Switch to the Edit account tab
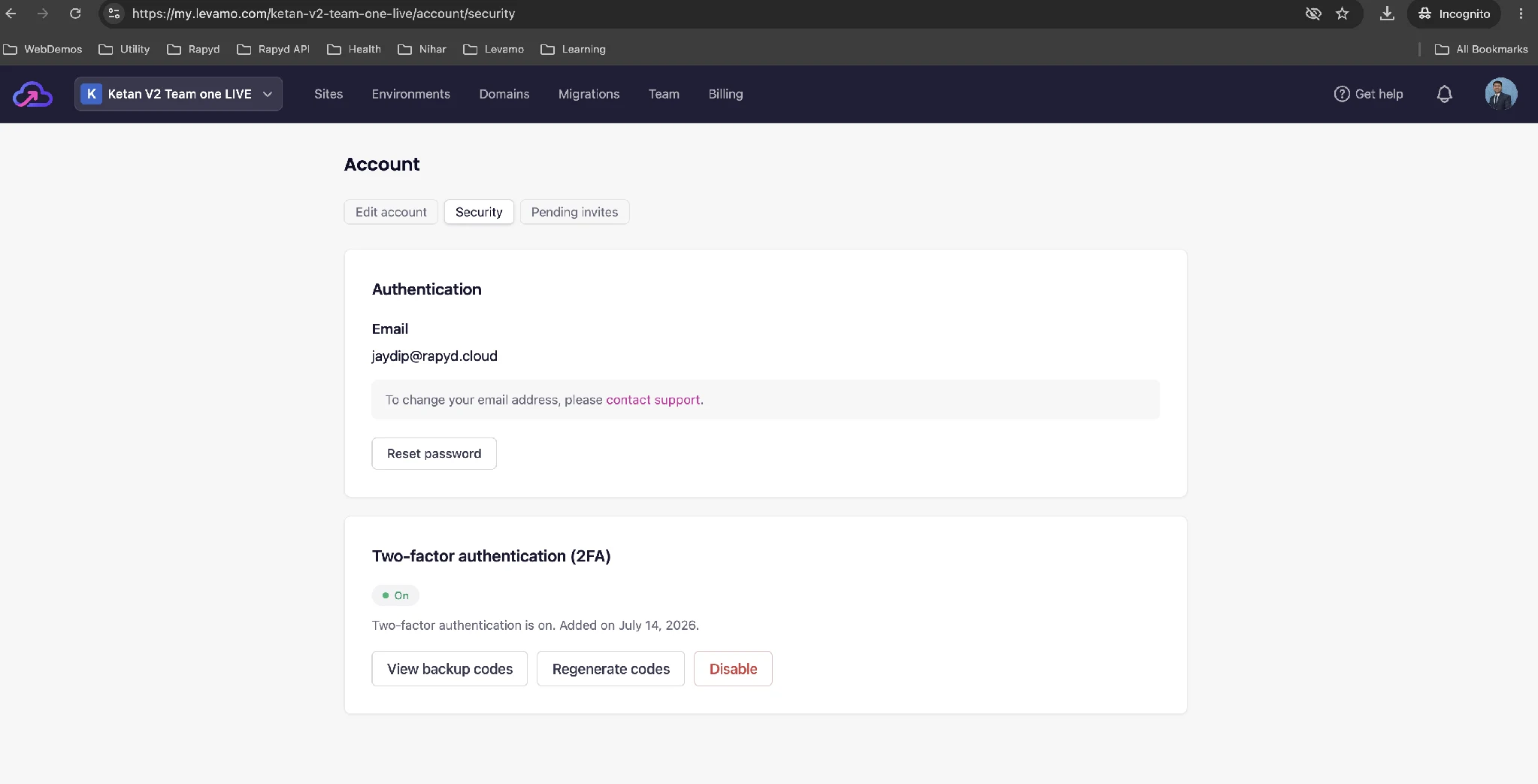1538x784 pixels. [x=391, y=212]
